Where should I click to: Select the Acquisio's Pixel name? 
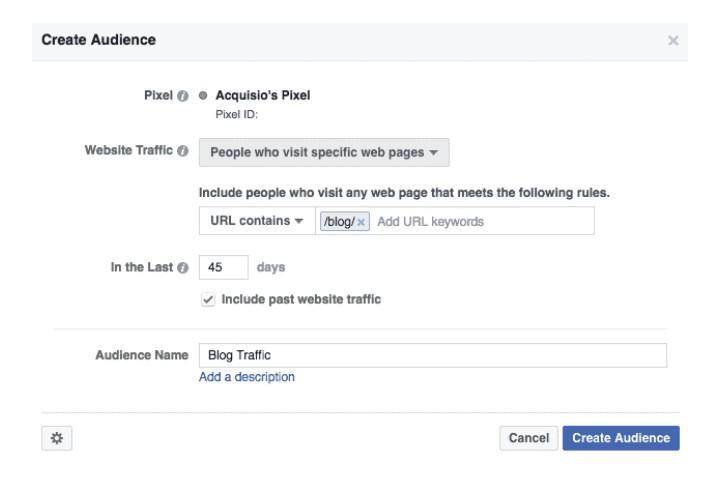point(263,96)
